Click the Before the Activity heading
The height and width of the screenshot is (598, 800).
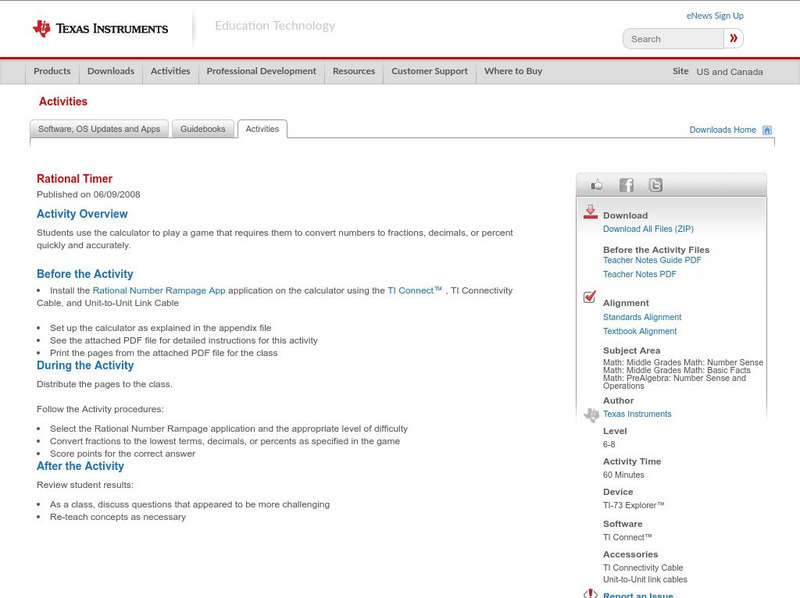pyautogui.click(x=85, y=274)
